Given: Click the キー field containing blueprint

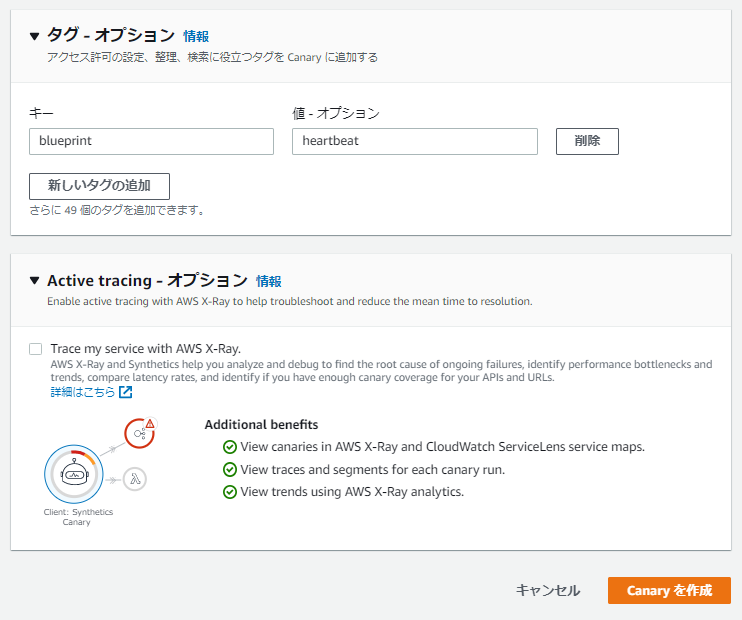Looking at the screenshot, I should 151,141.
